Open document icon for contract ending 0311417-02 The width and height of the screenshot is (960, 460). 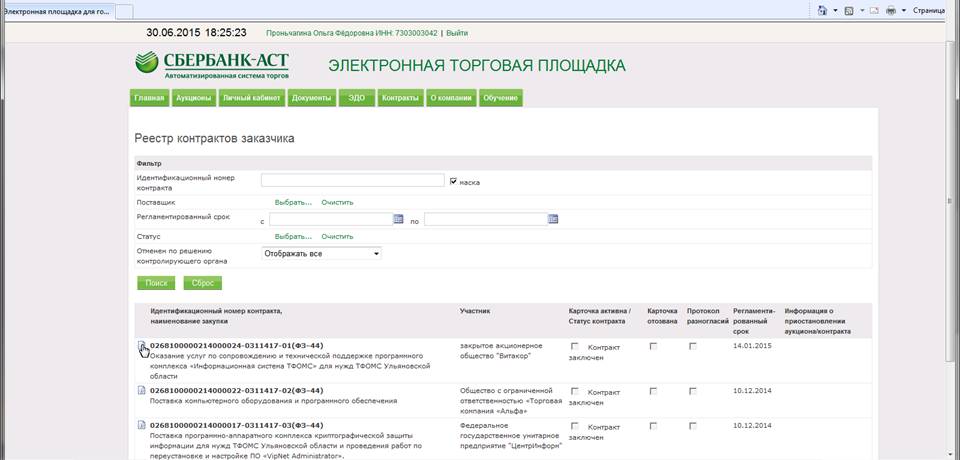click(x=141, y=390)
